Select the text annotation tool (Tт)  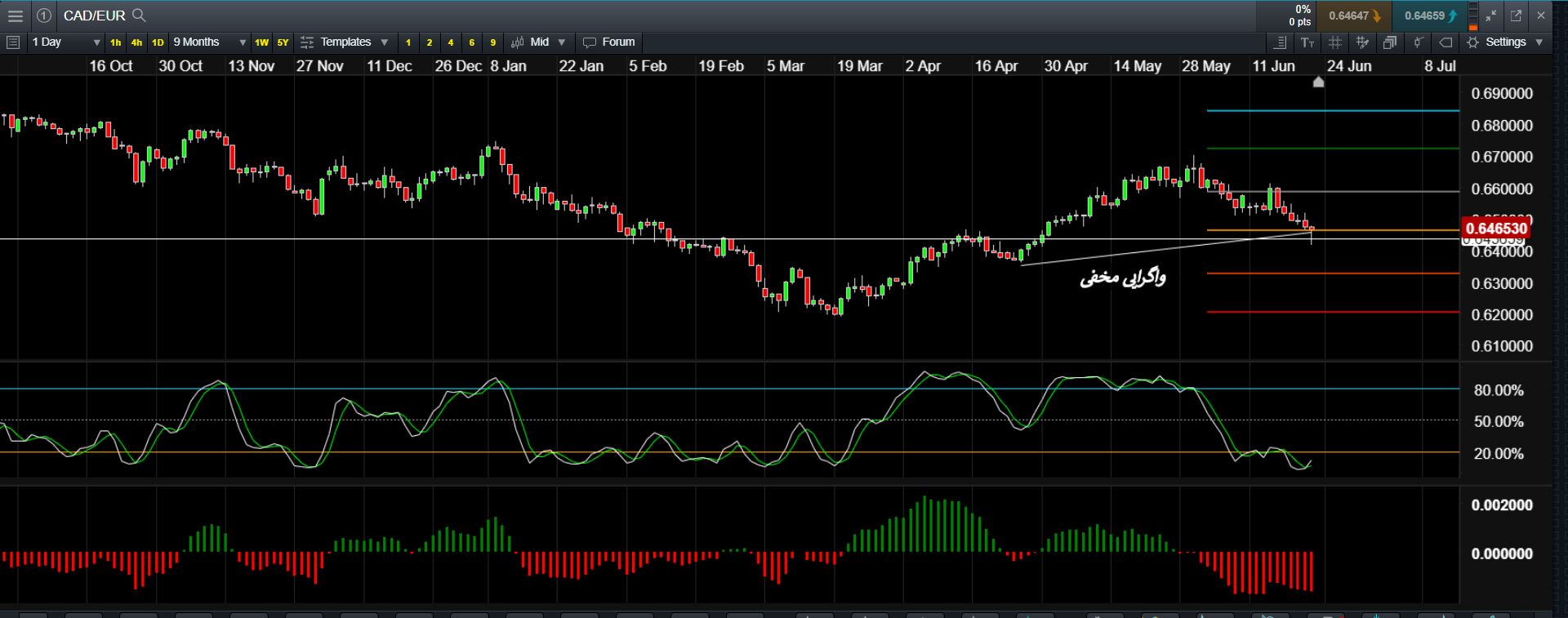[x=1307, y=42]
